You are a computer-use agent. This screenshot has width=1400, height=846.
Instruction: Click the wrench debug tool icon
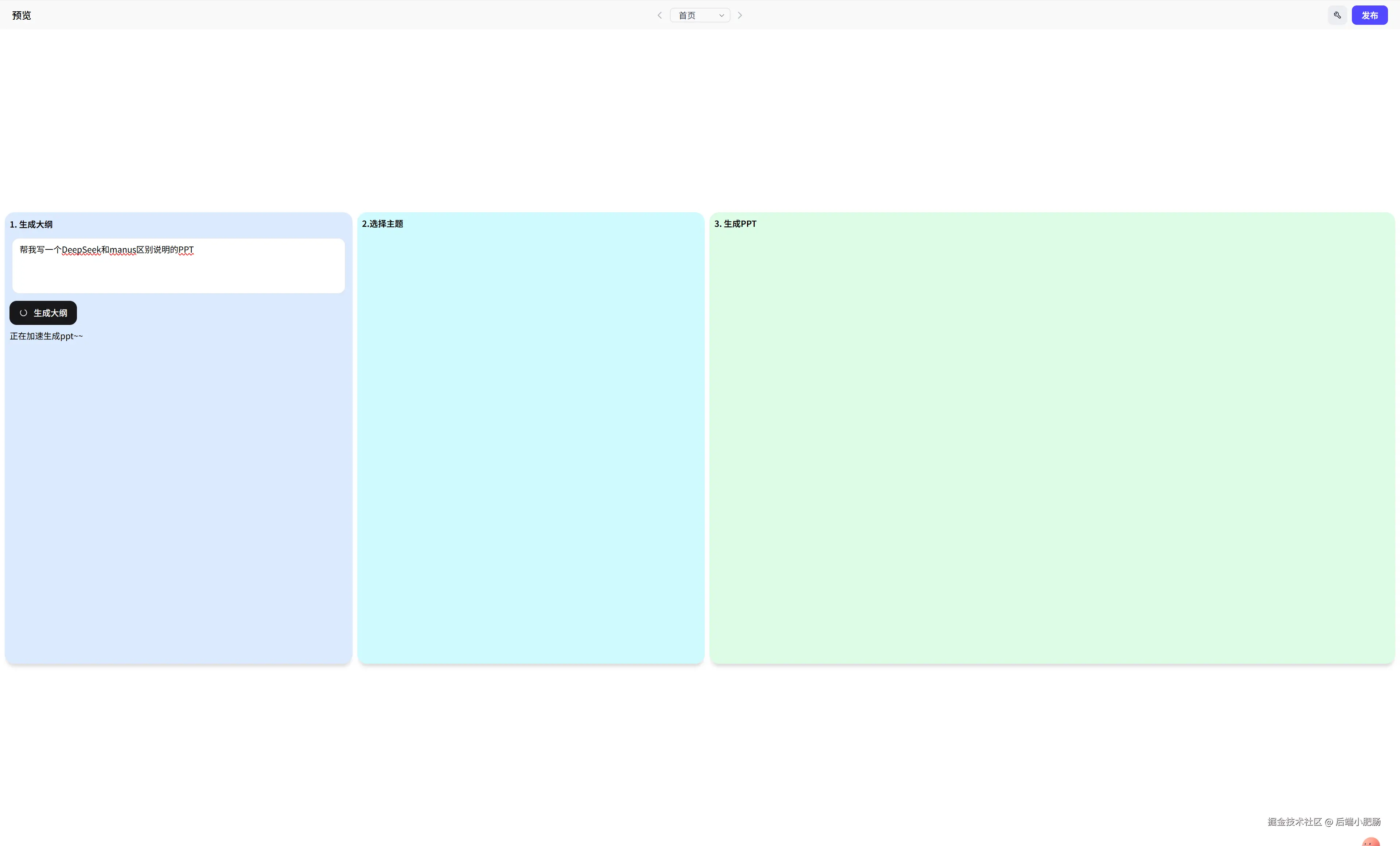[x=1337, y=15]
